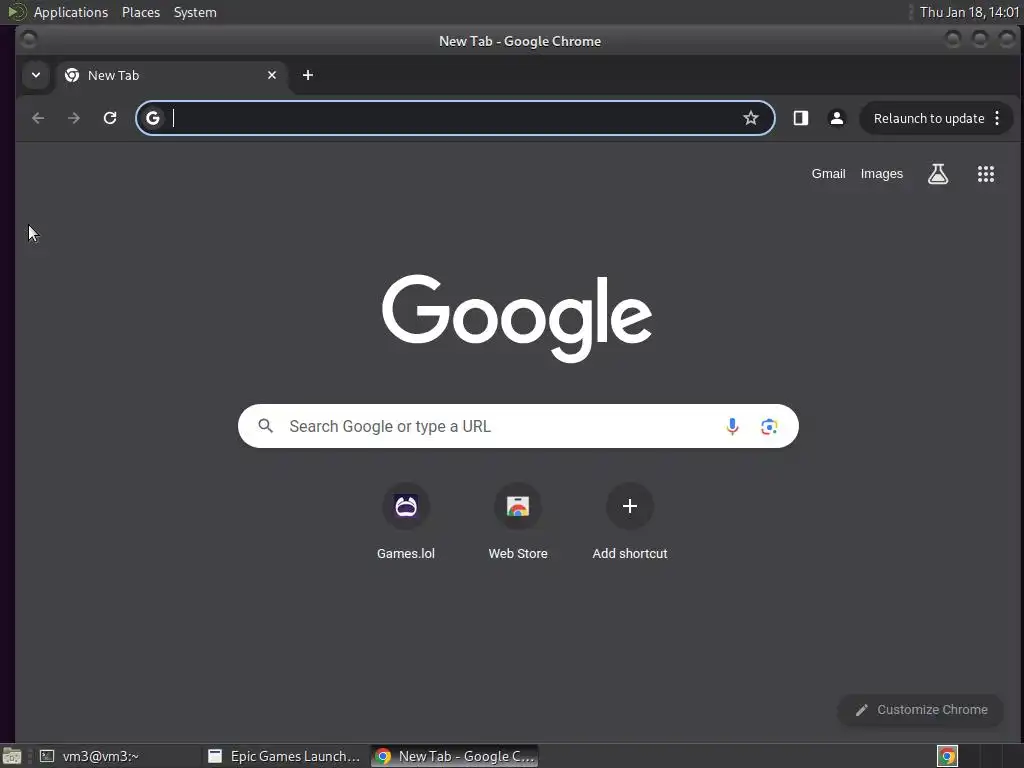This screenshot has height=768, width=1024.
Task: Click the window menu button left of the Chrome window title
Action: (x=29, y=40)
